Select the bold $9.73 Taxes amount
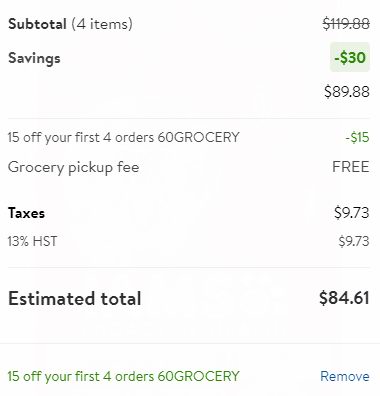The width and height of the screenshot is (380, 396). click(352, 213)
